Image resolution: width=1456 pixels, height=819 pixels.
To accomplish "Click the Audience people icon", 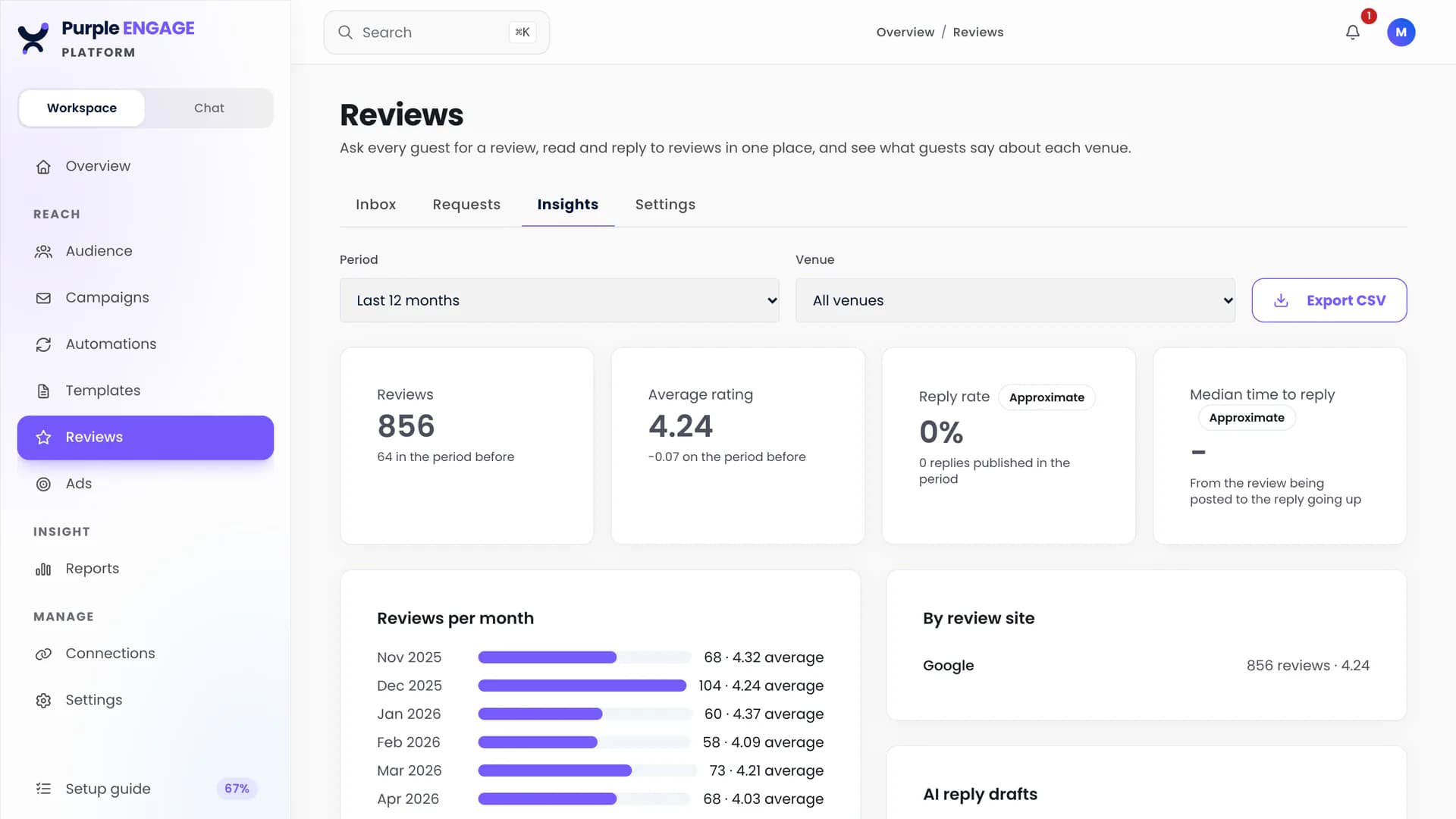I will pos(43,251).
